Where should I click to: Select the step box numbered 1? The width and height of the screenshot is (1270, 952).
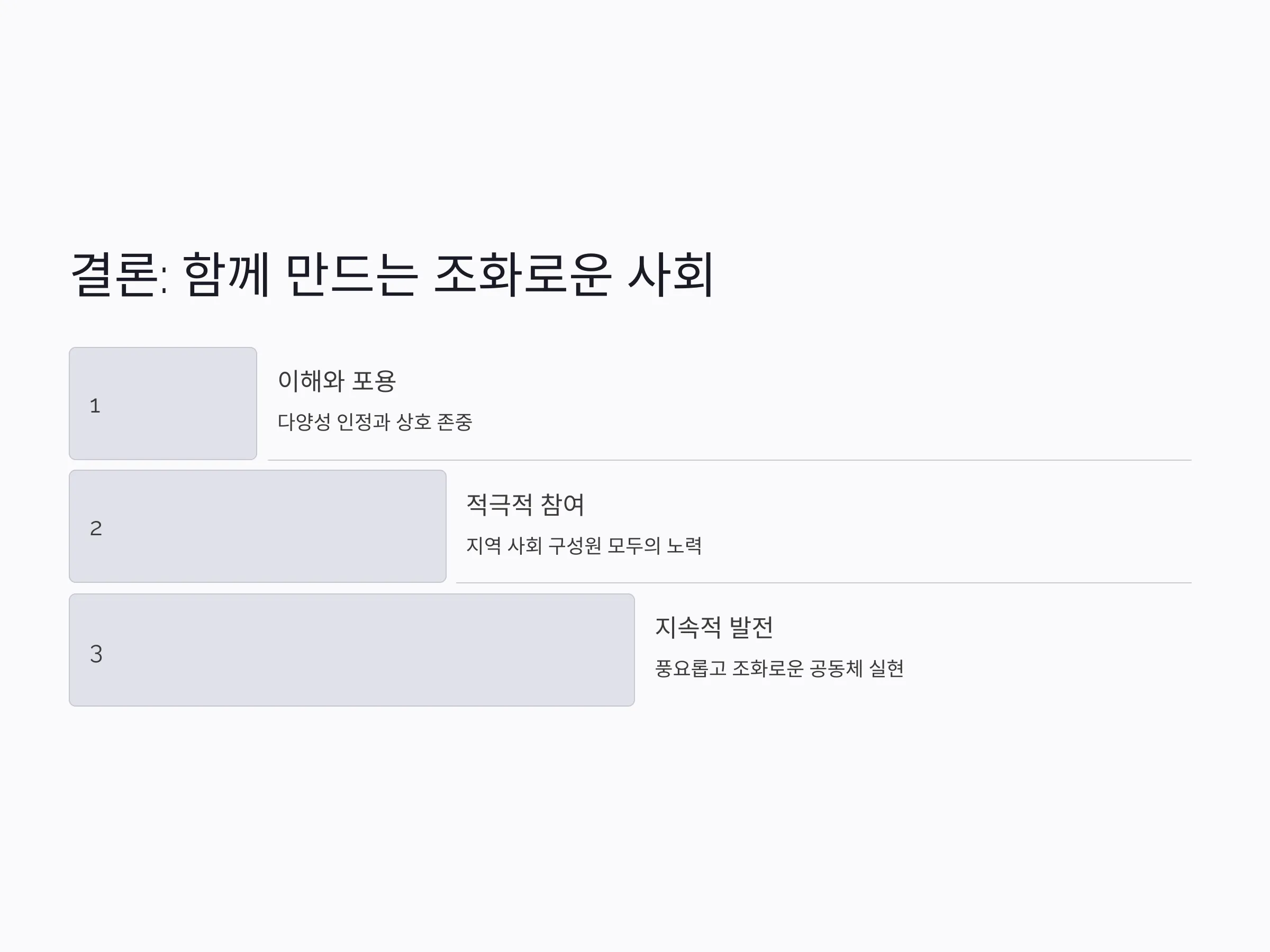tap(163, 404)
